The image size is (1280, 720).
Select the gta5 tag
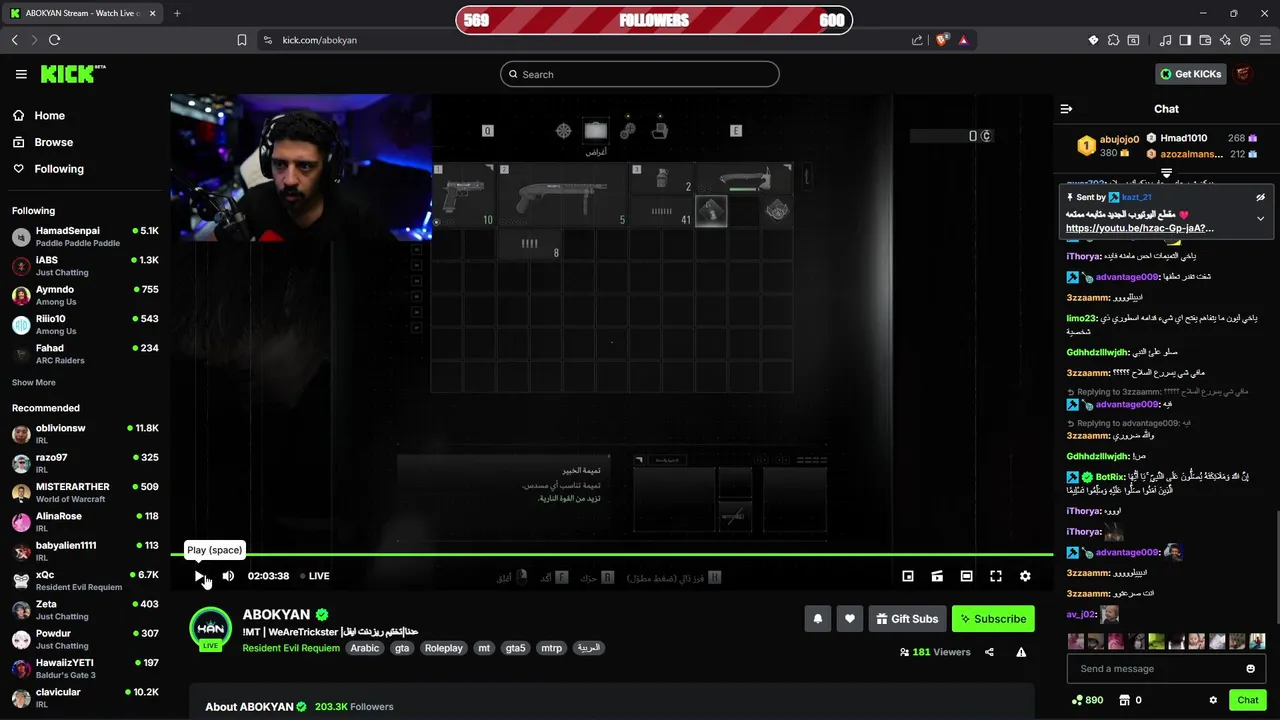tap(516, 648)
